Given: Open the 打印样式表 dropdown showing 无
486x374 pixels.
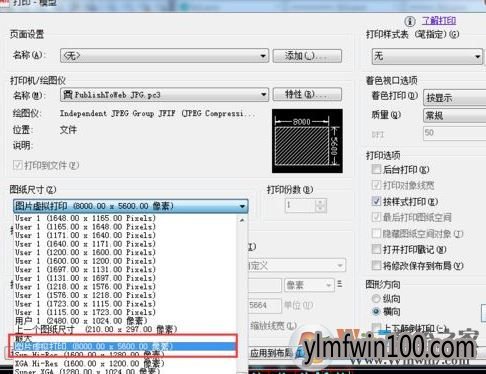Looking at the screenshot, I should 427,56.
